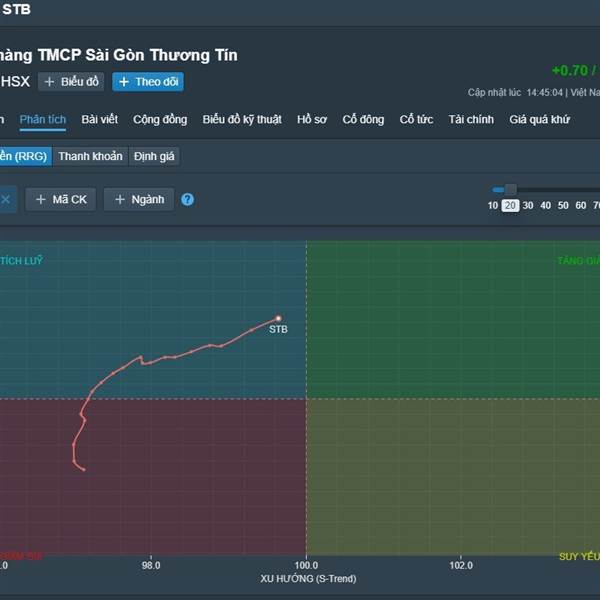
Task: Click the blue help question mark icon
Action: 188,199
